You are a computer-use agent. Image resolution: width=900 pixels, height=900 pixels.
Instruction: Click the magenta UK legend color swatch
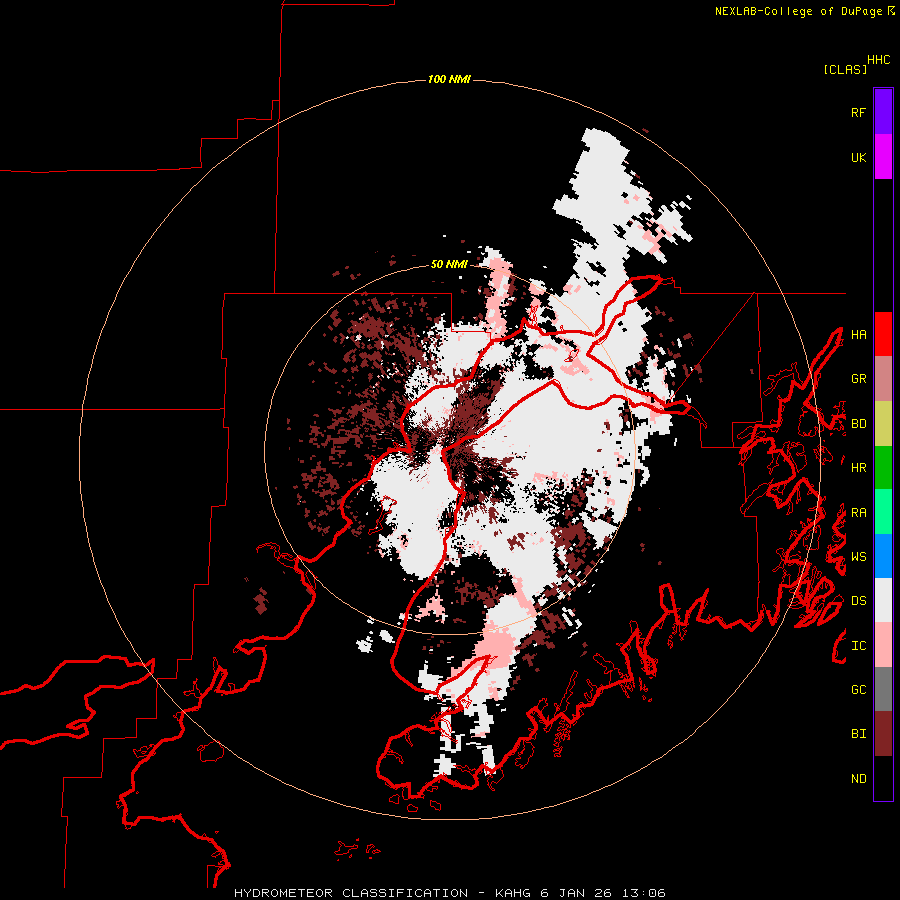pyautogui.click(x=883, y=157)
